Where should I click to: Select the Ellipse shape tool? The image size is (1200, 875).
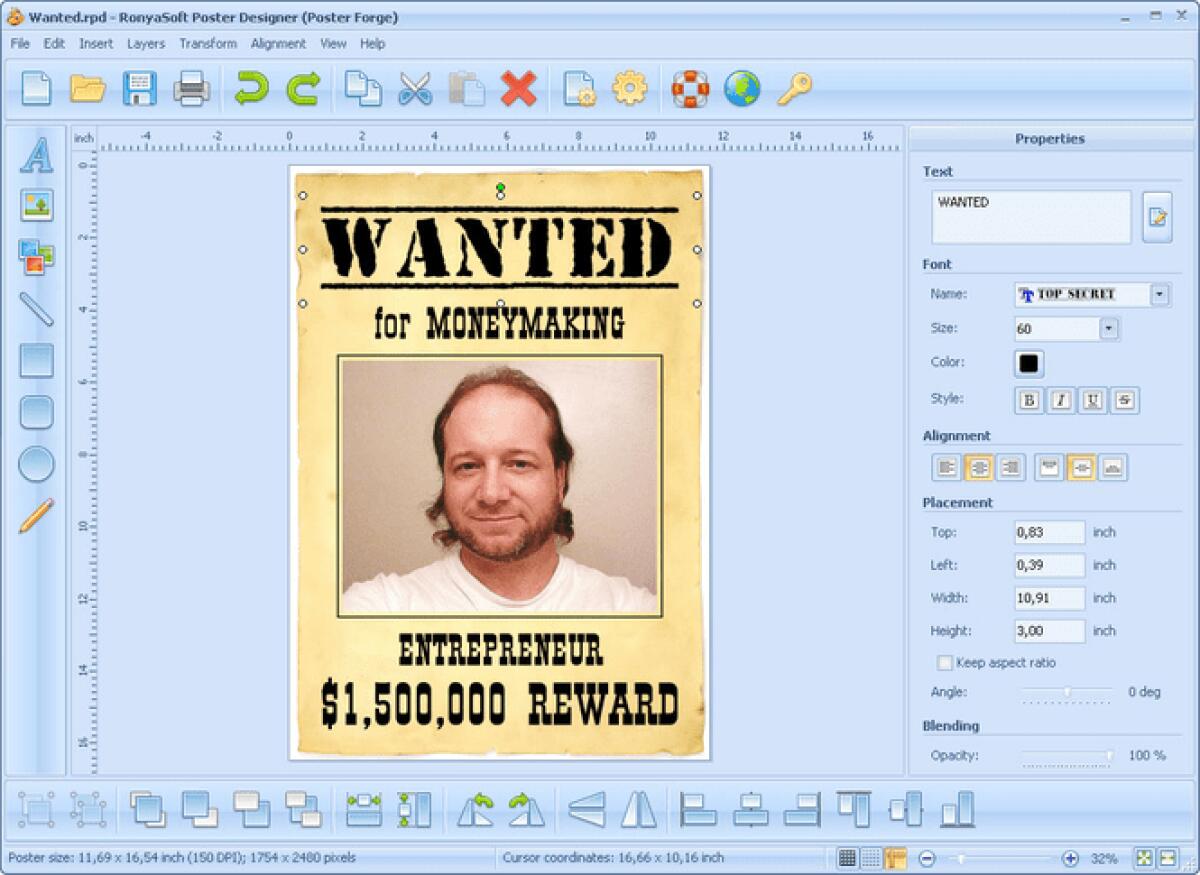coord(36,464)
